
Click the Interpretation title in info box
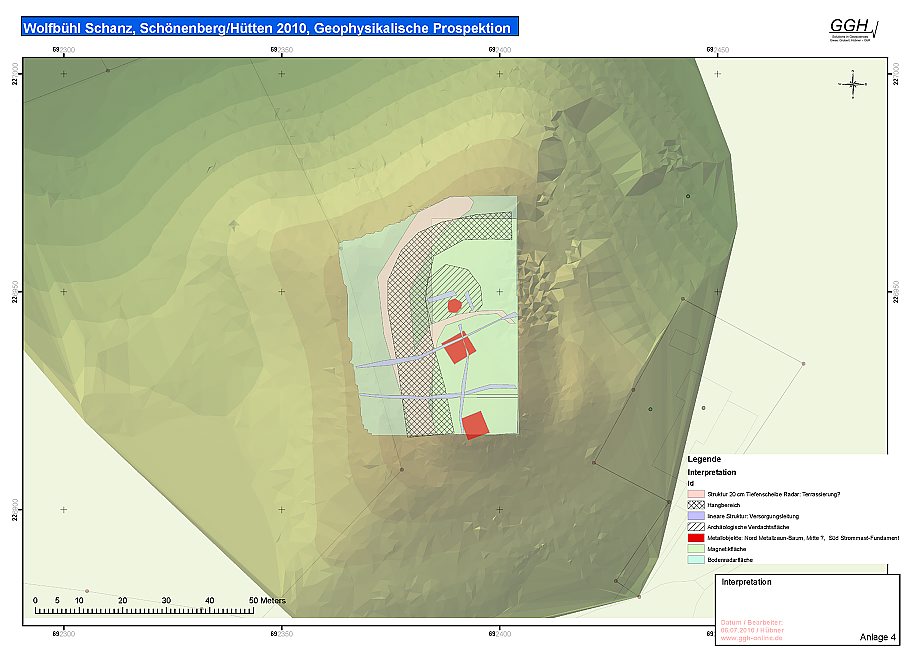click(x=746, y=582)
